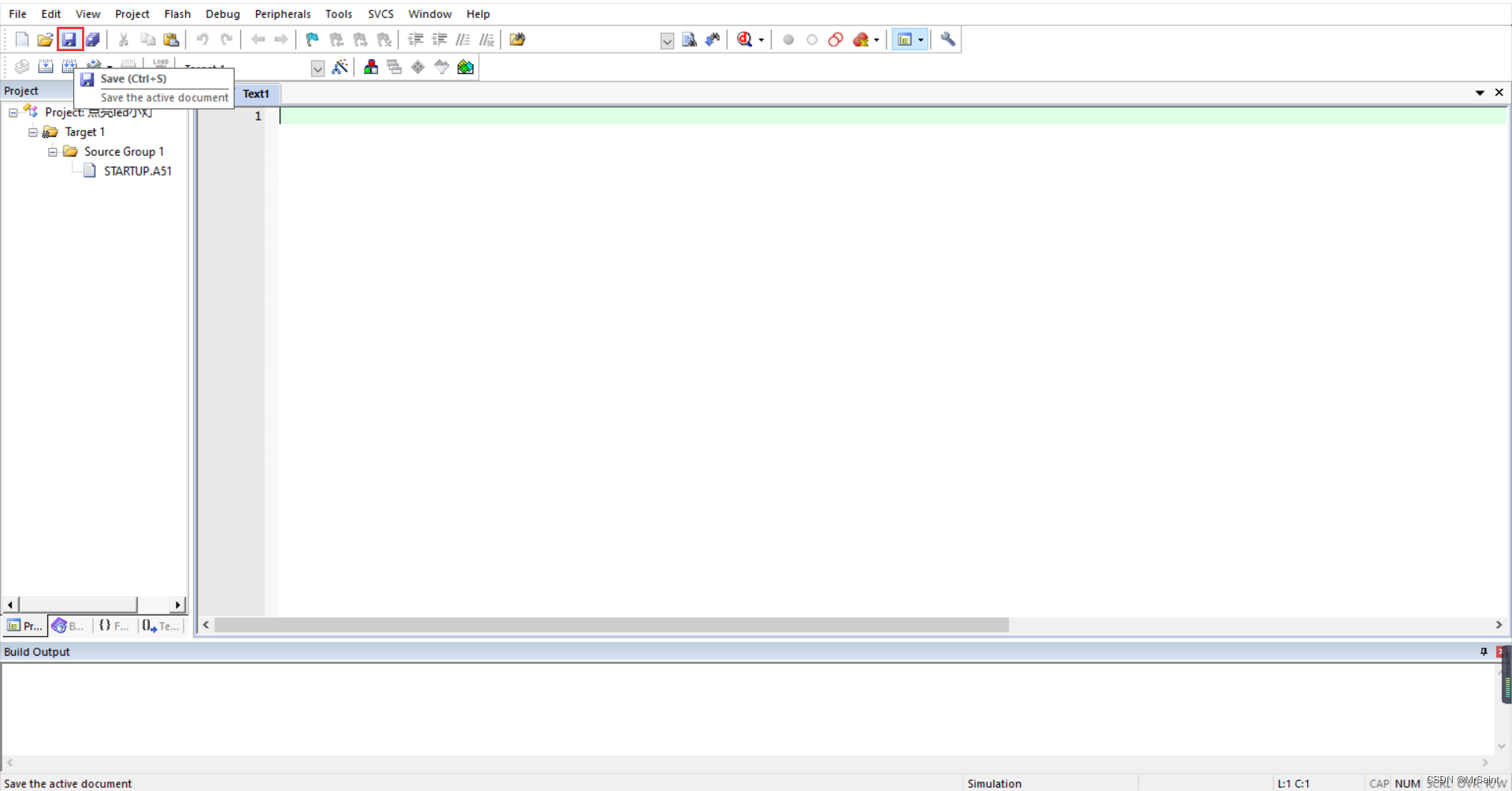
Task: Click the Copy icon in toolbar
Action: pyautogui.click(x=147, y=39)
